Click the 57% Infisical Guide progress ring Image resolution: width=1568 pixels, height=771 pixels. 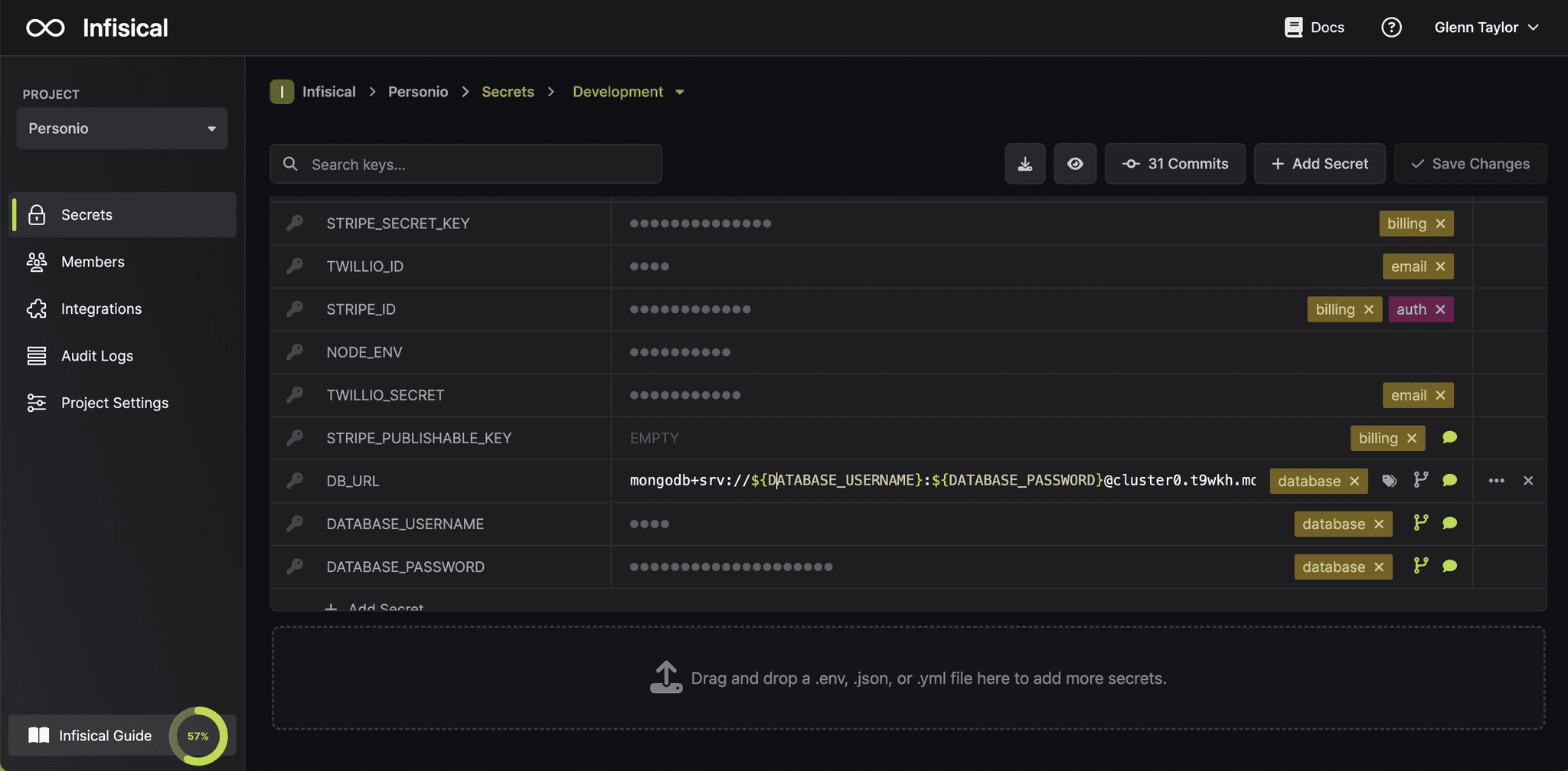[x=198, y=735]
